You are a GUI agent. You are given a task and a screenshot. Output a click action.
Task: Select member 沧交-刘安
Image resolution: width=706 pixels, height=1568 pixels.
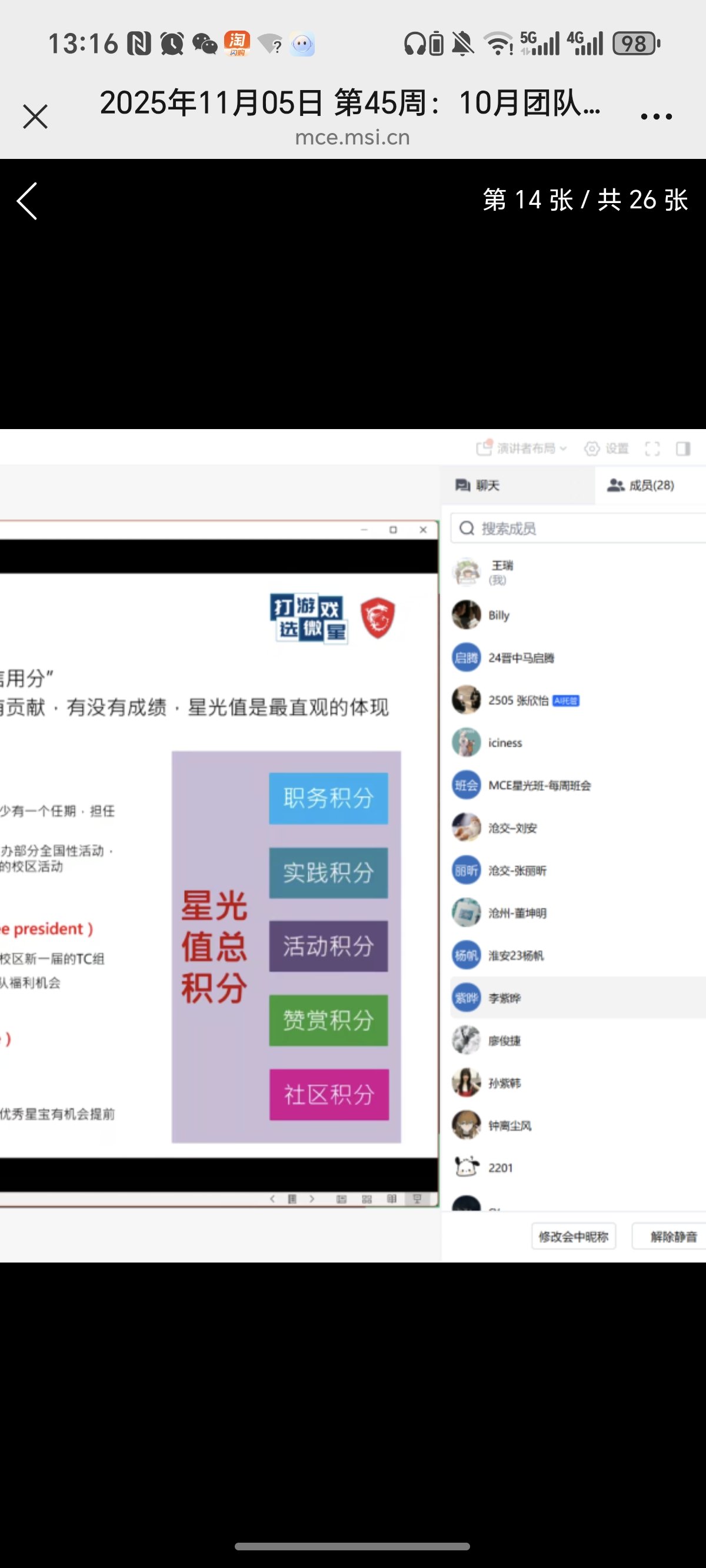pos(578,828)
